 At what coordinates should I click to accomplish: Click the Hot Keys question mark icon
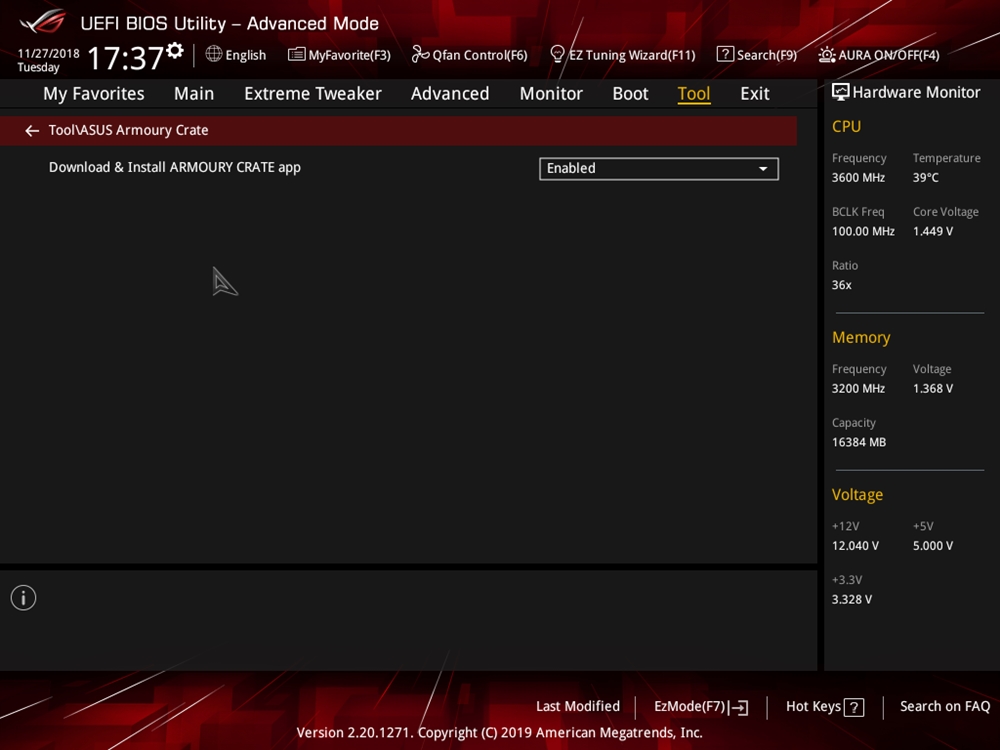[854, 707]
